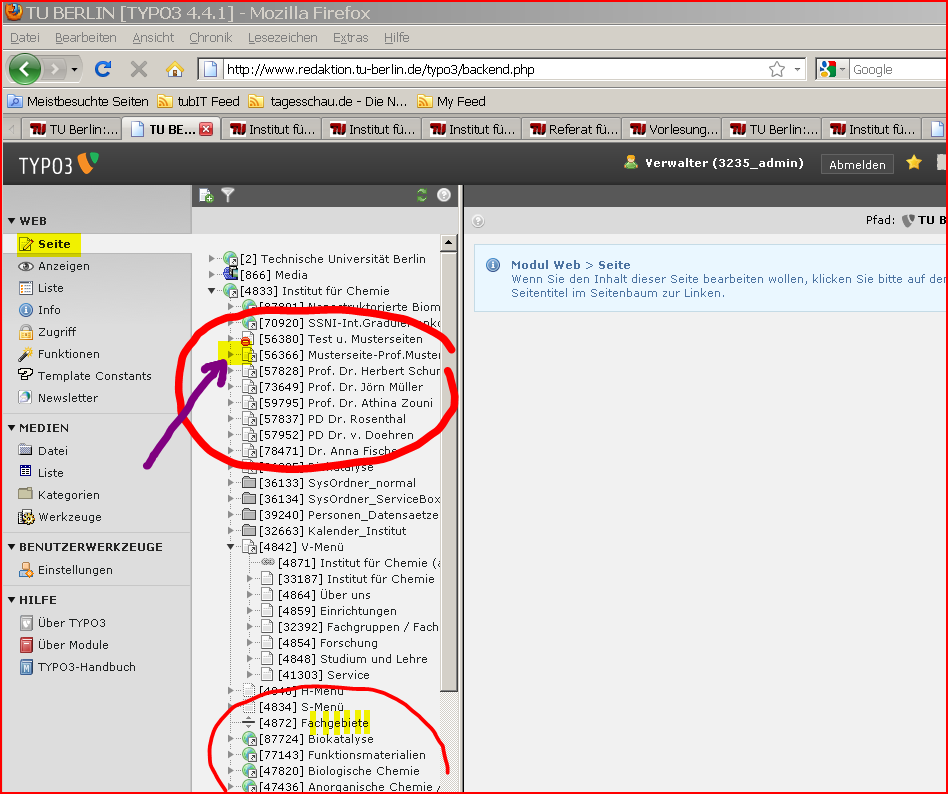Viewport: 948px width, 794px height.
Task: Open the TYPO3-Handbuch link
Action: coord(86,667)
